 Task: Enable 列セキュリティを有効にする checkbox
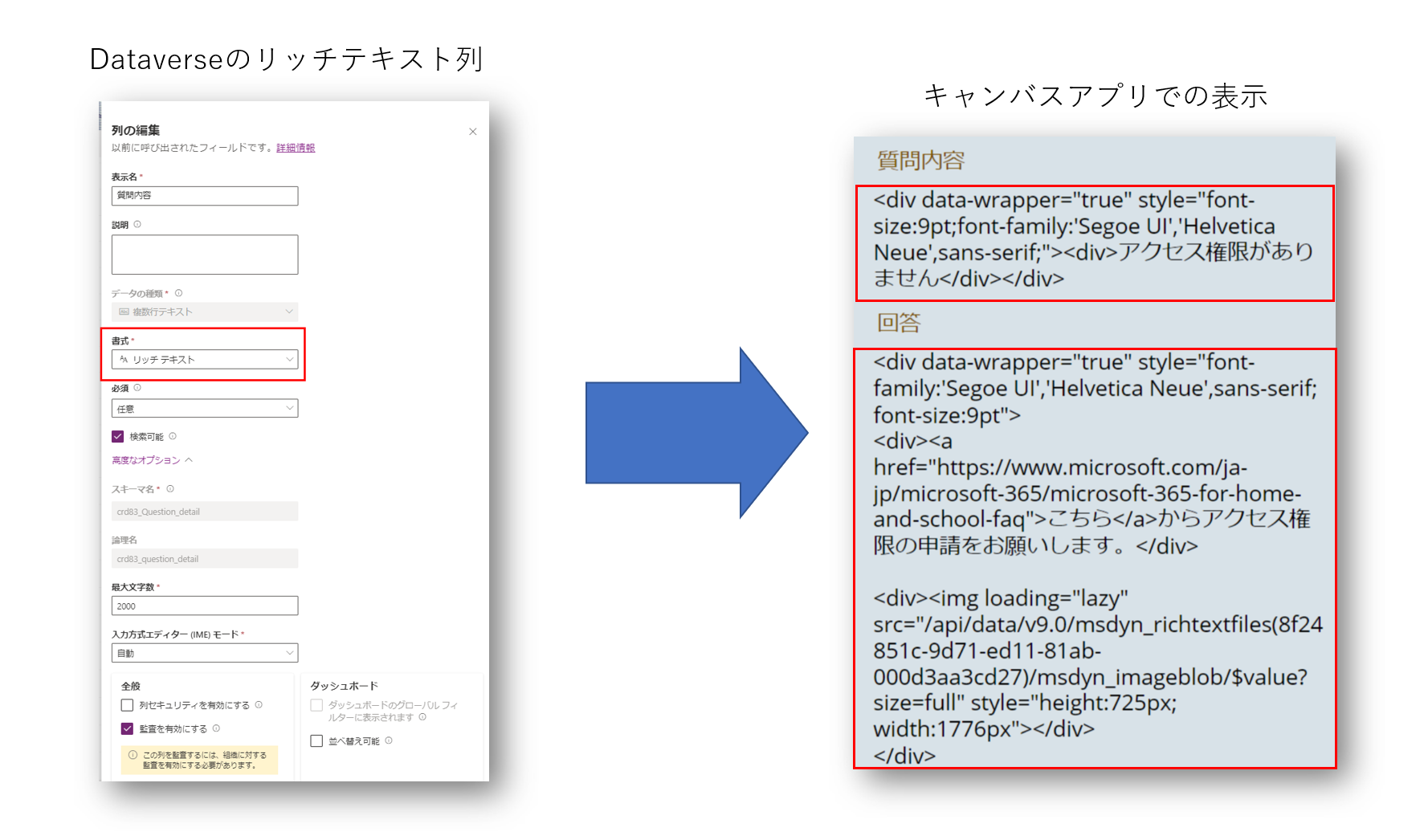click(x=127, y=706)
